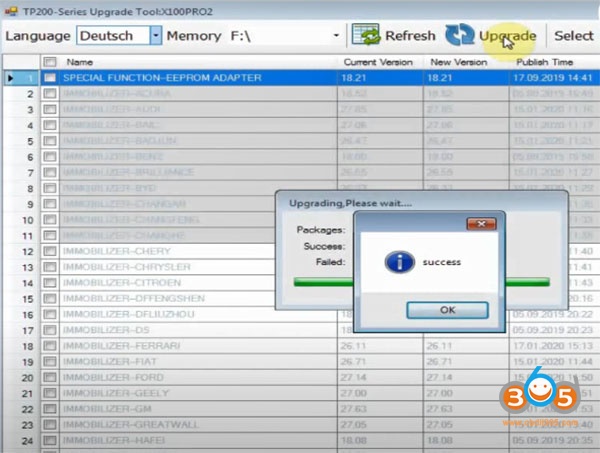Viewport: 600px width, 453px height.
Task: Open the Memory drive dropdown arrow
Action: click(336, 36)
